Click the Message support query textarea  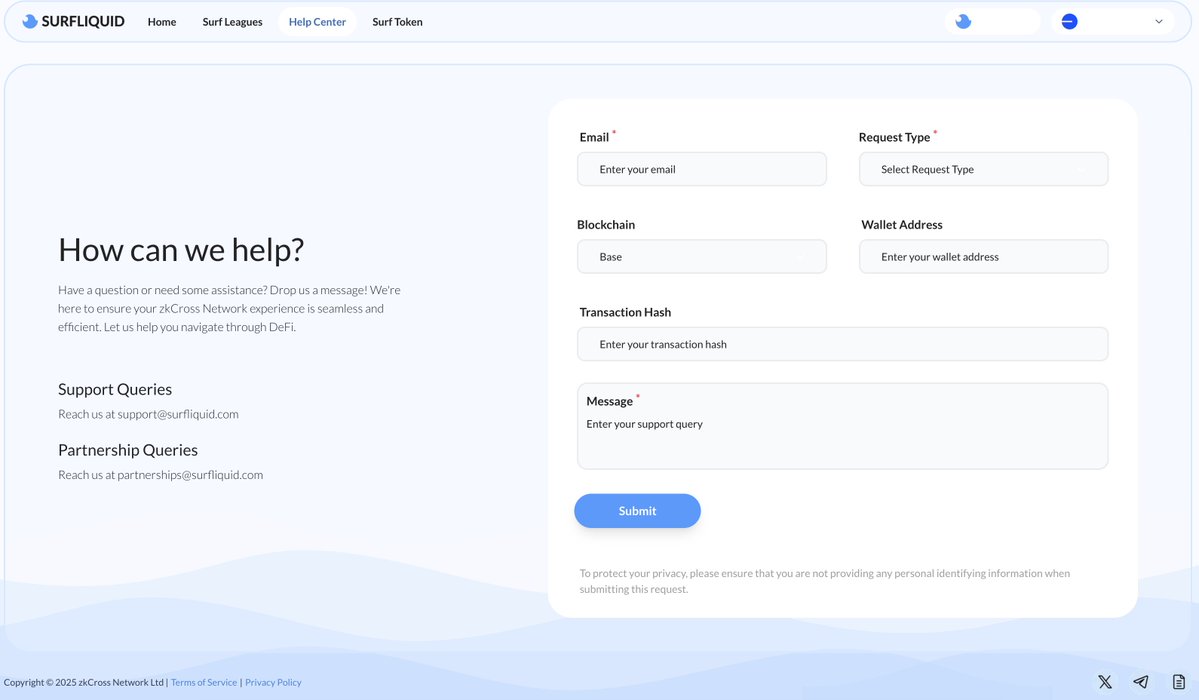click(x=843, y=426)
